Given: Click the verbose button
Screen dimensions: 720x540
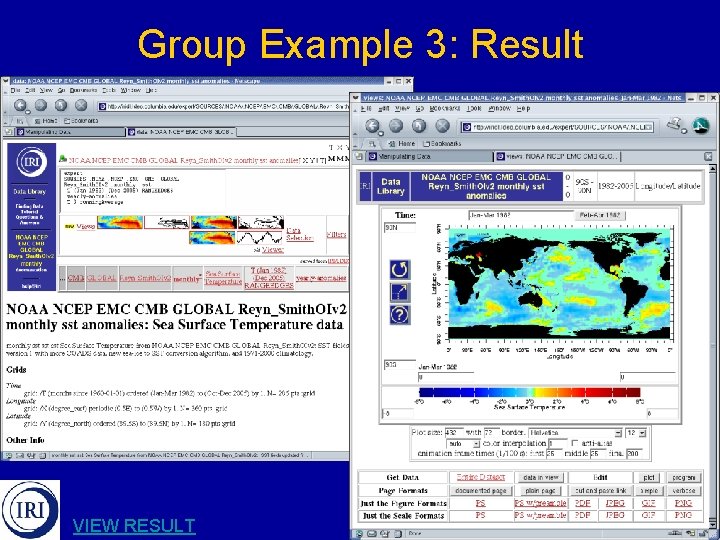Looking at the screenshot, I should coord(683,490).
